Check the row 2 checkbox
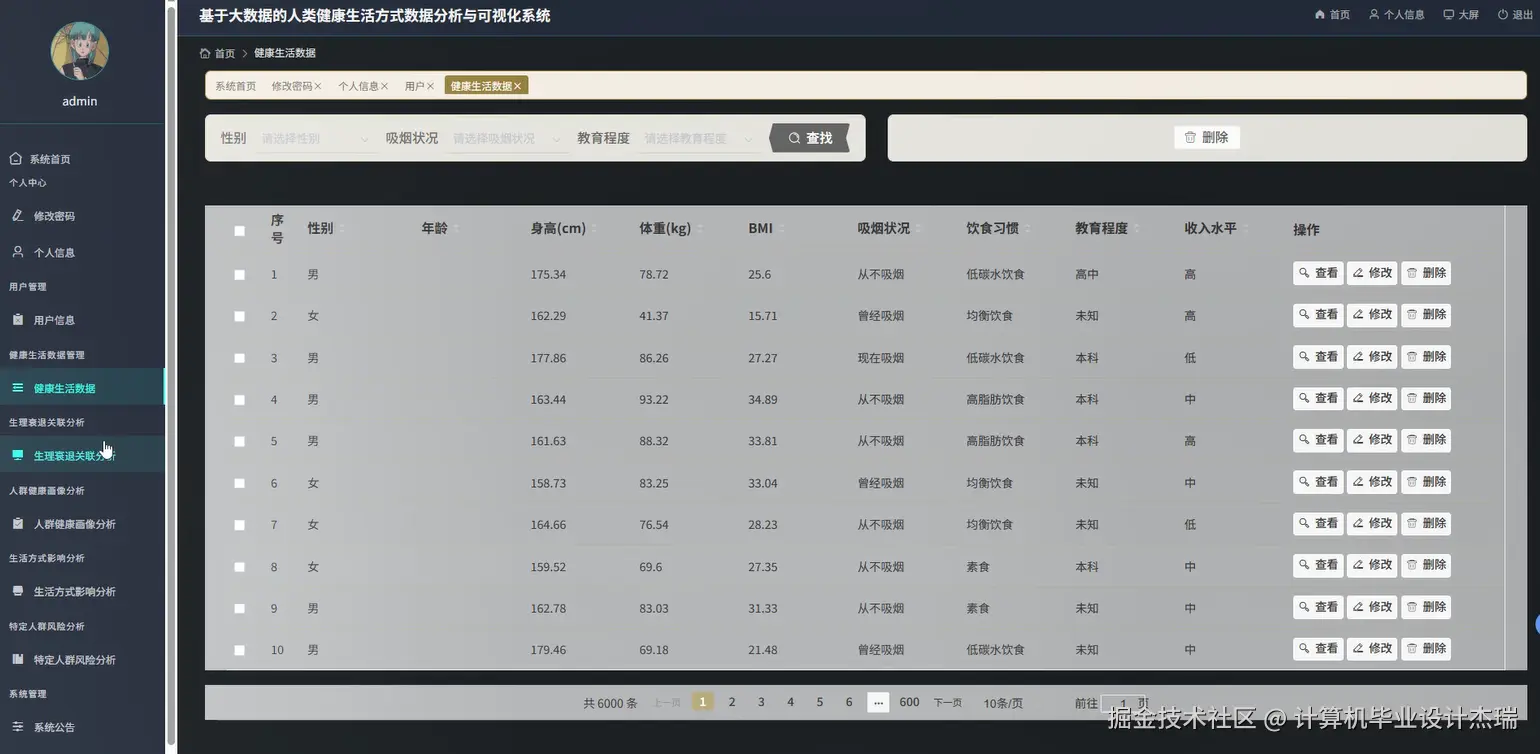This screenshot has width=1540, height=754. pos(239,316)
